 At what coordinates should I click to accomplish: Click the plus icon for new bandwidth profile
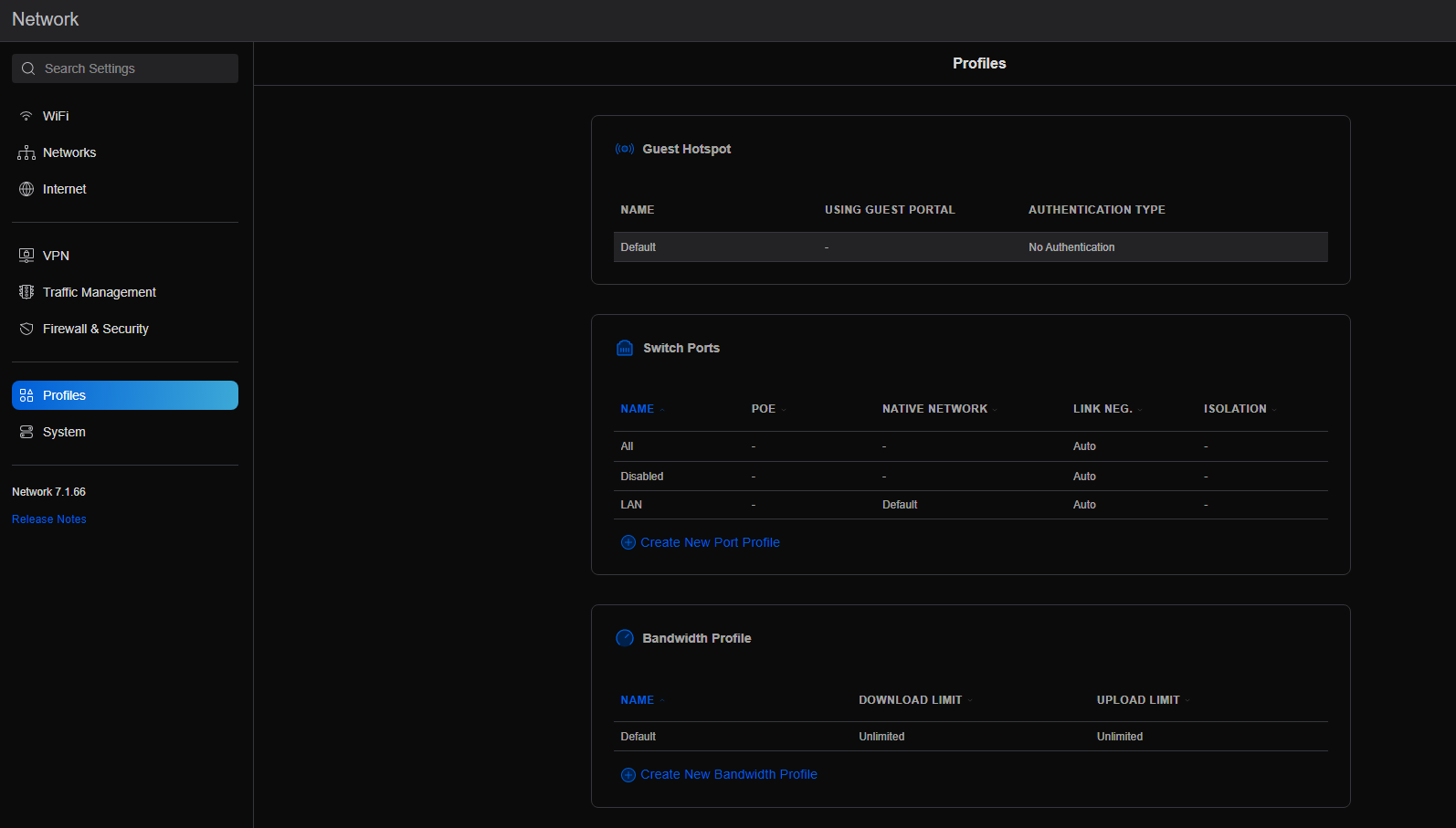coord(628,774)
